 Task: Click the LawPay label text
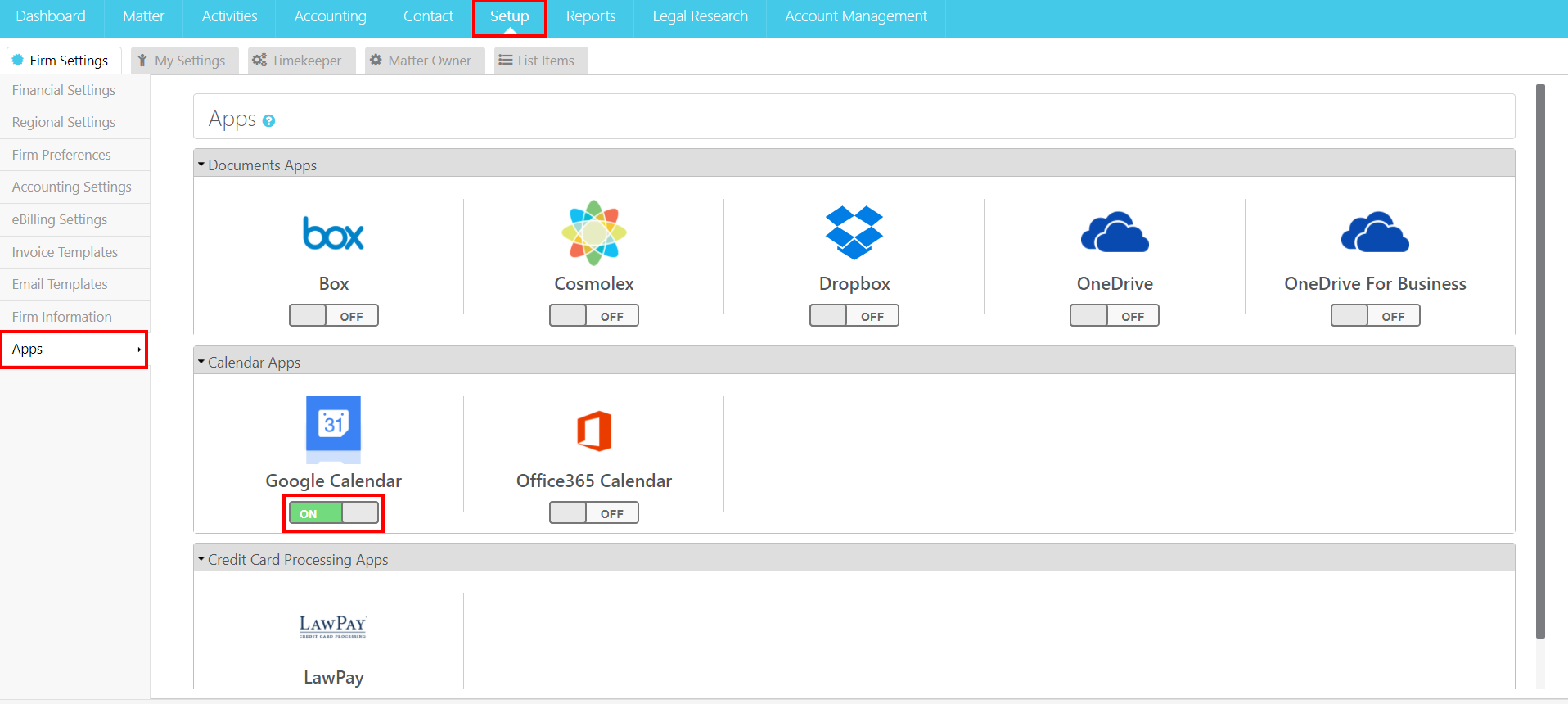pyautogui.click(x=333, y=678)
